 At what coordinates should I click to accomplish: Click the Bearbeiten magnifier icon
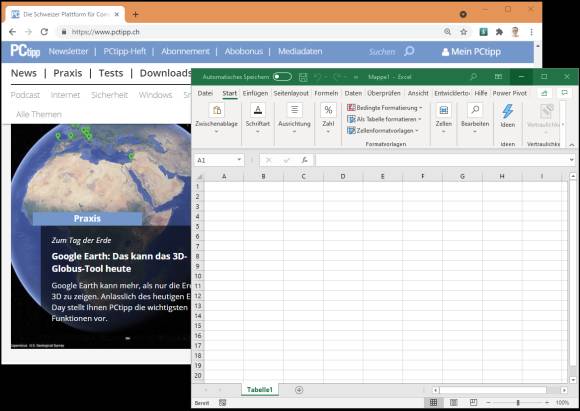pos(475,110)
